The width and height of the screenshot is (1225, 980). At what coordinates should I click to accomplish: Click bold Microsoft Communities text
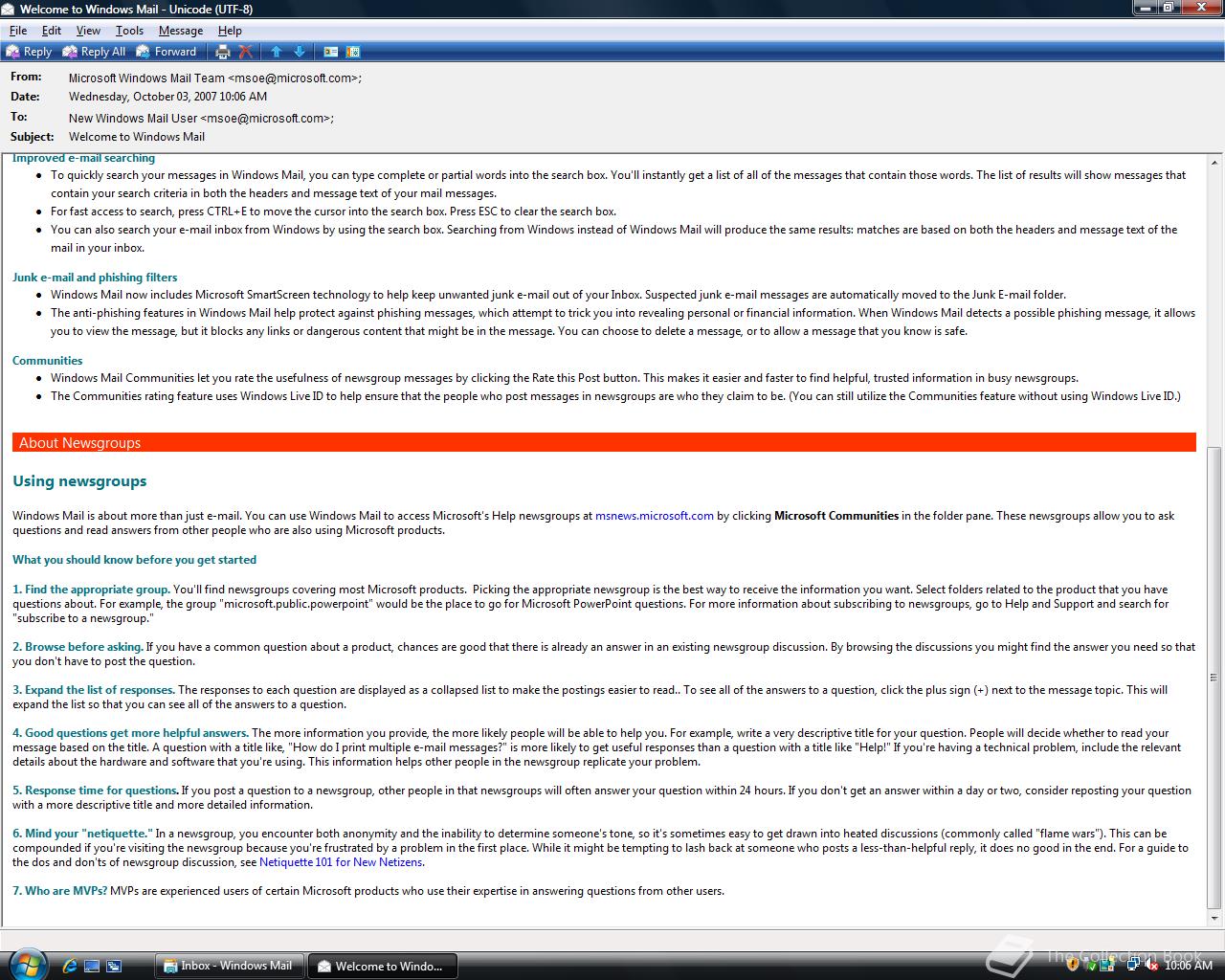[836, 516]
